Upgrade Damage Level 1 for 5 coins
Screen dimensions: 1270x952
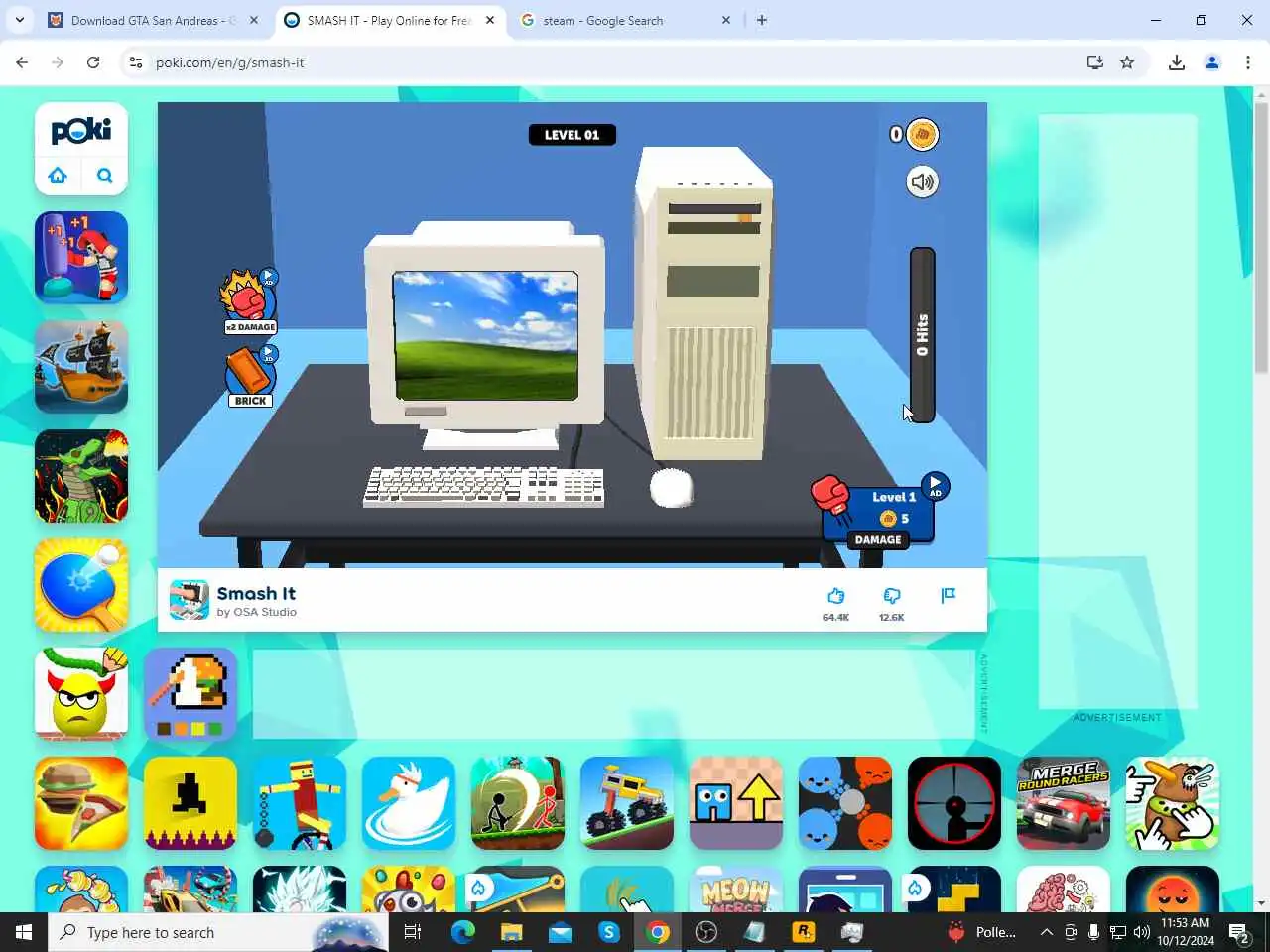(879, 514)
